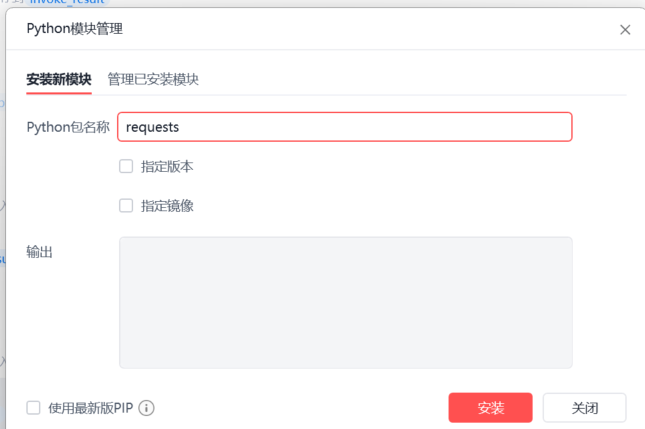Viewport: 645px width, 429px height.
Task: Tick the 指定镜像 checkbox
Action: pos(126,205)
